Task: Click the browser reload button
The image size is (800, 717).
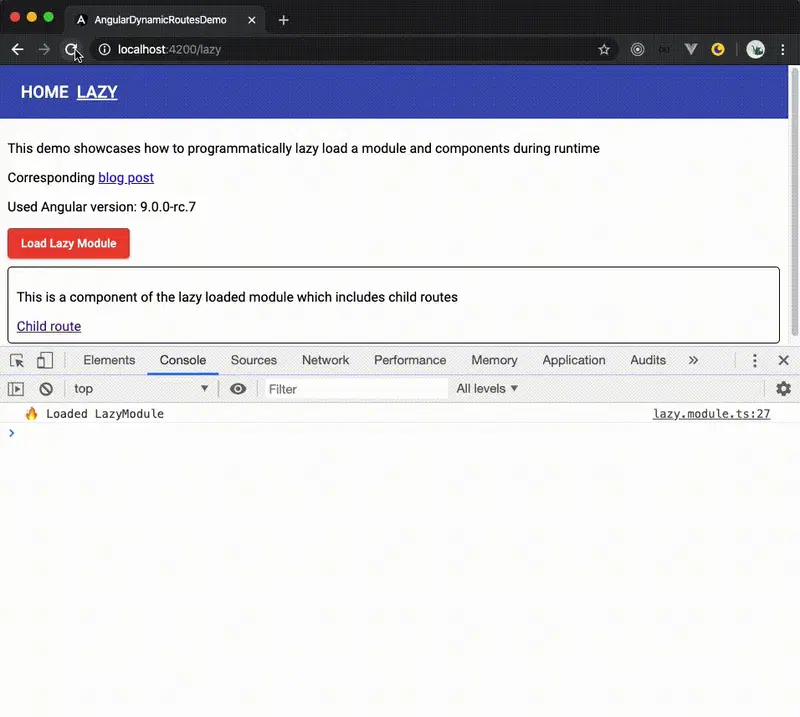Action: (x=71, y=49)
